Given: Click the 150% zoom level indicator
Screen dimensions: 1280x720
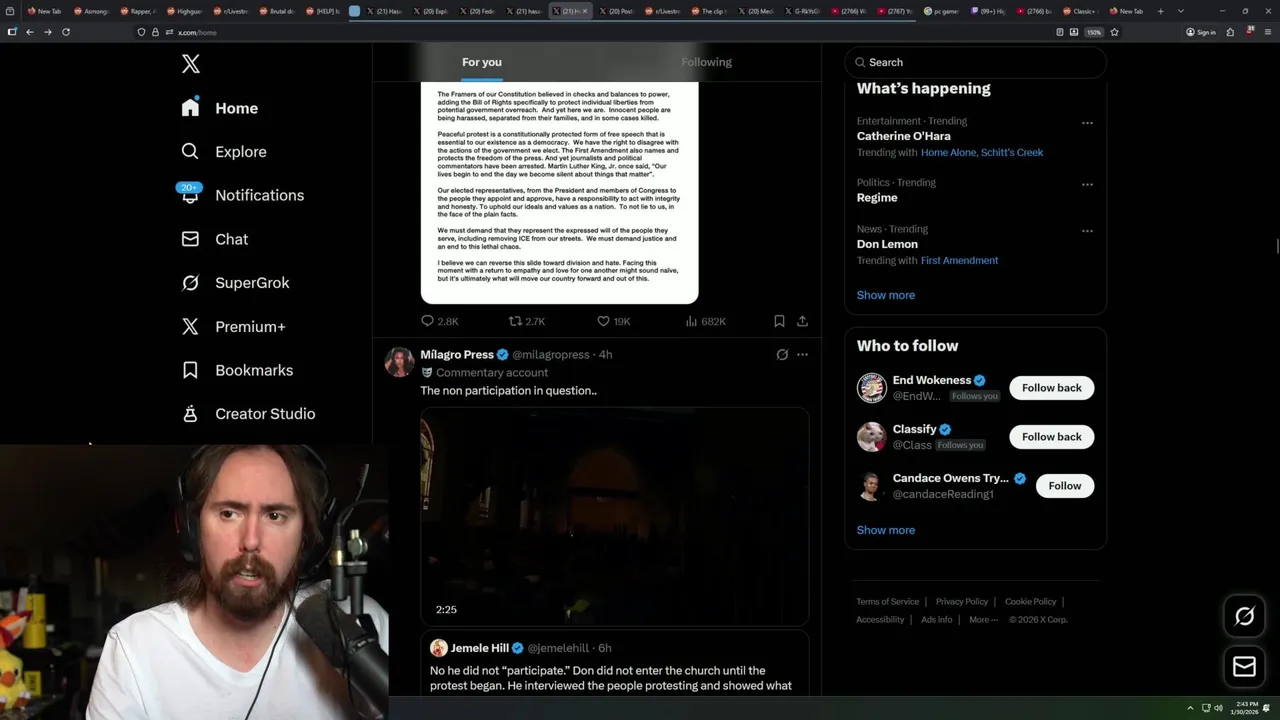Looking at the screenshot, I should (x=1094, y=32).
